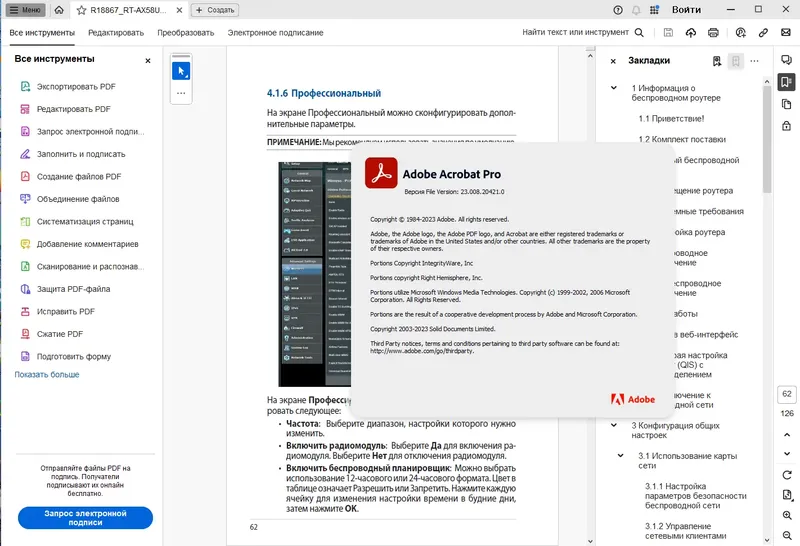This screenshot has width=800, height=546.
Task: Click the Создать new tab button
Action: point(215,10)
